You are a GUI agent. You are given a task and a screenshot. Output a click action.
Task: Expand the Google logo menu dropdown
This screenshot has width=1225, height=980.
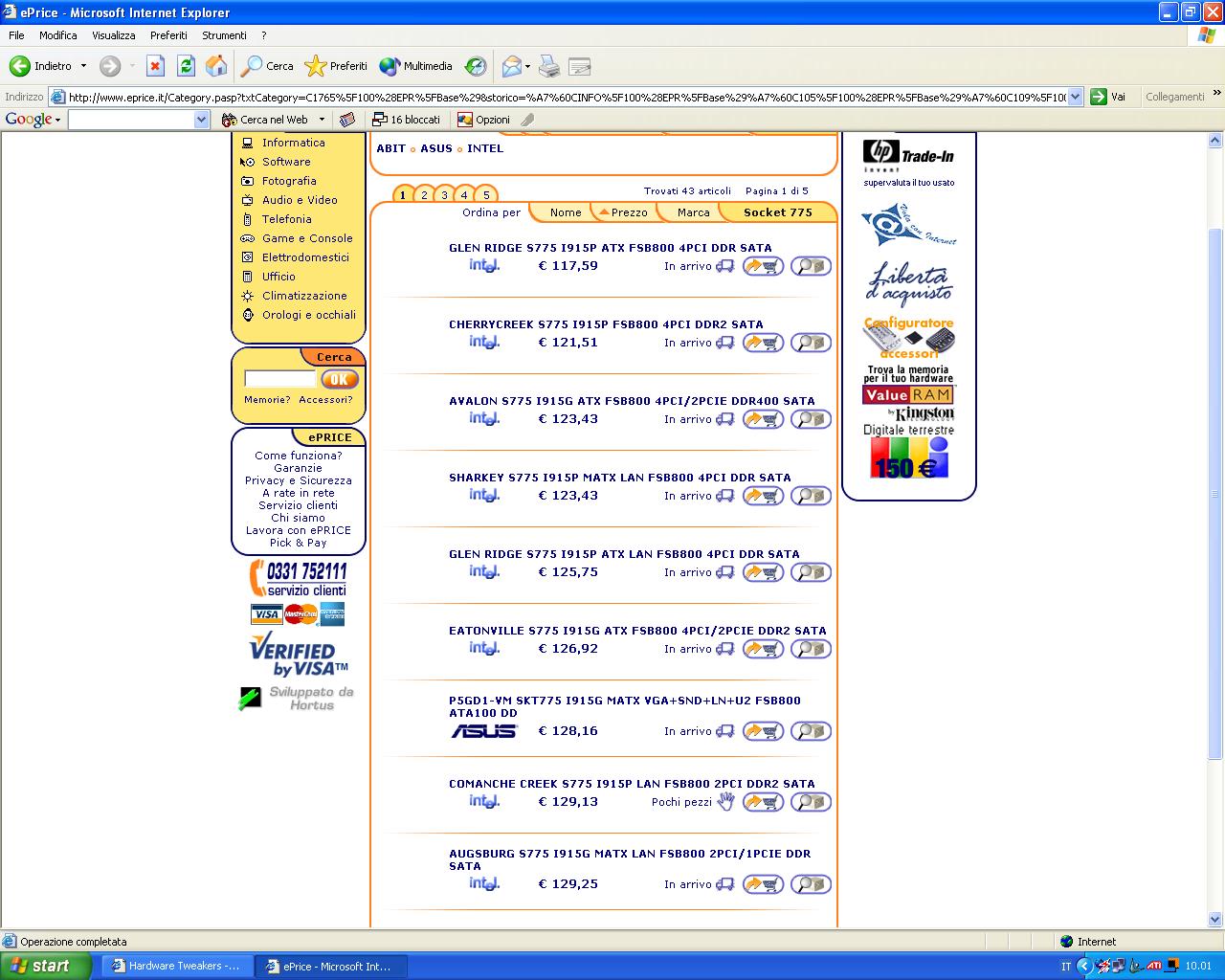[57, 120]
